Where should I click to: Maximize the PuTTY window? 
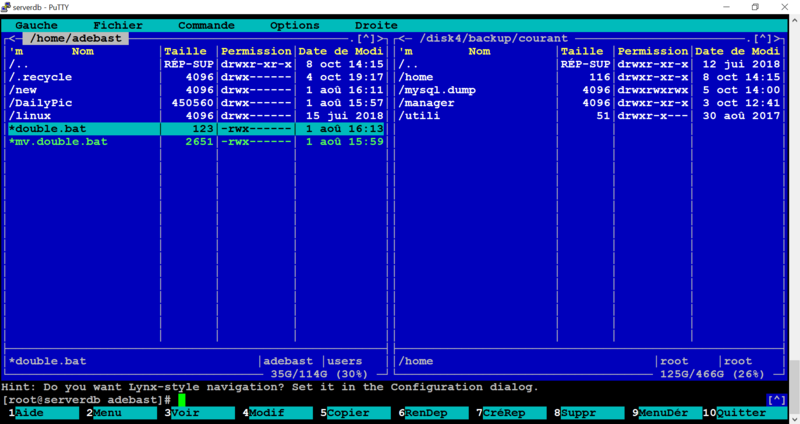point(755,7)
